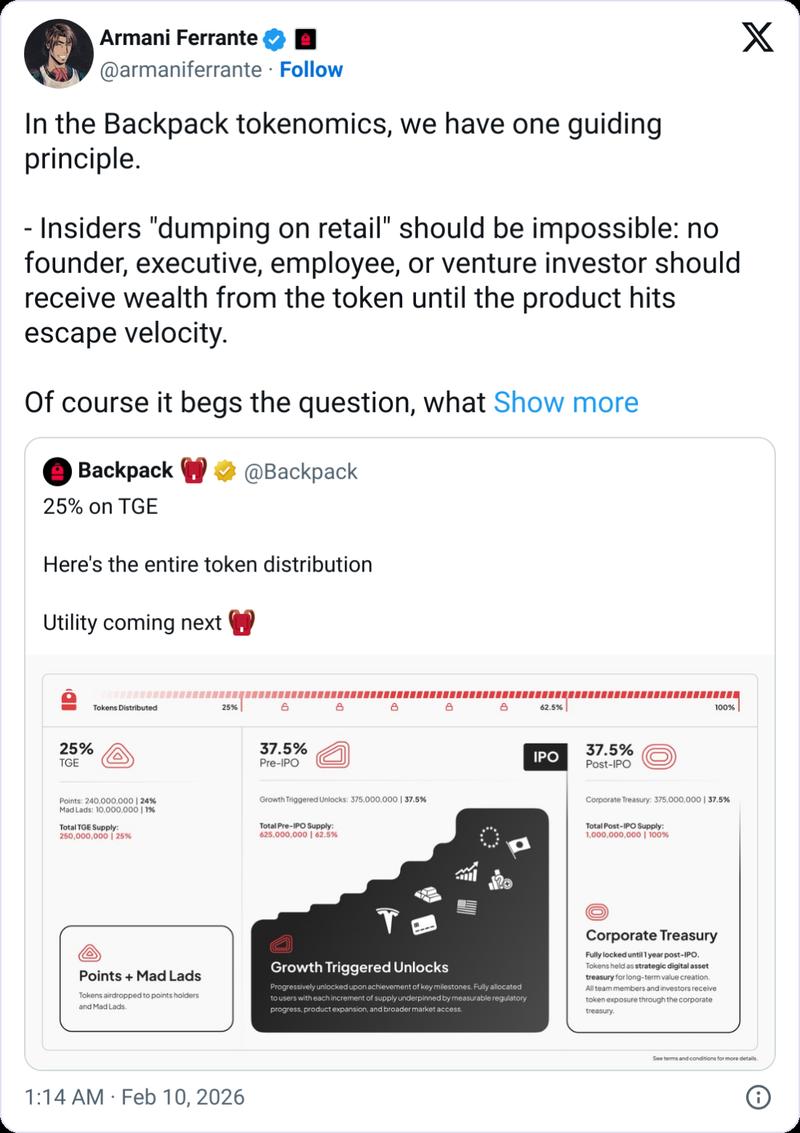
Task: Open X home via the X logo
Action: [759, 39]
